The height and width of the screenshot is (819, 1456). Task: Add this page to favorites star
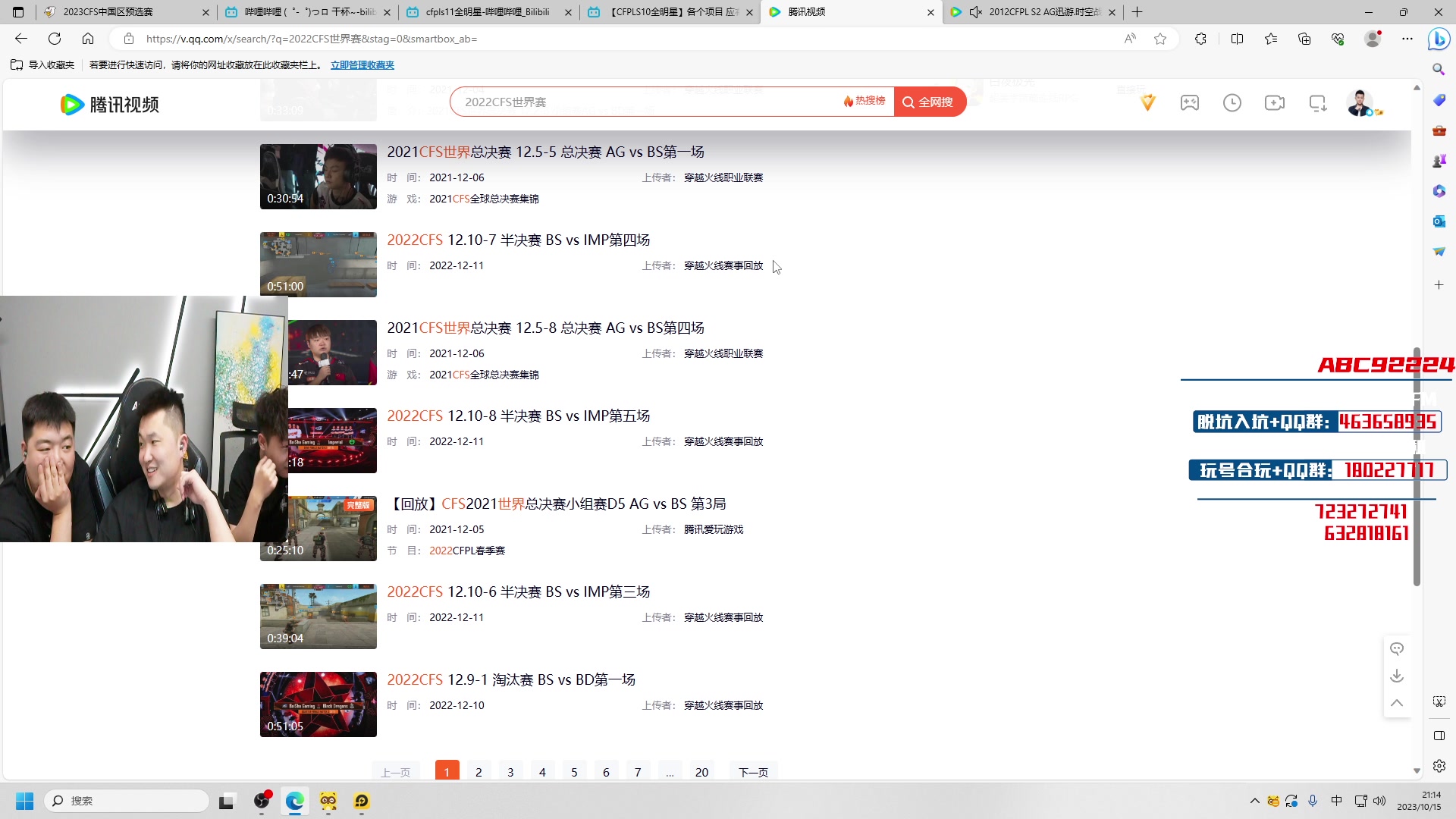(1160, 39)
